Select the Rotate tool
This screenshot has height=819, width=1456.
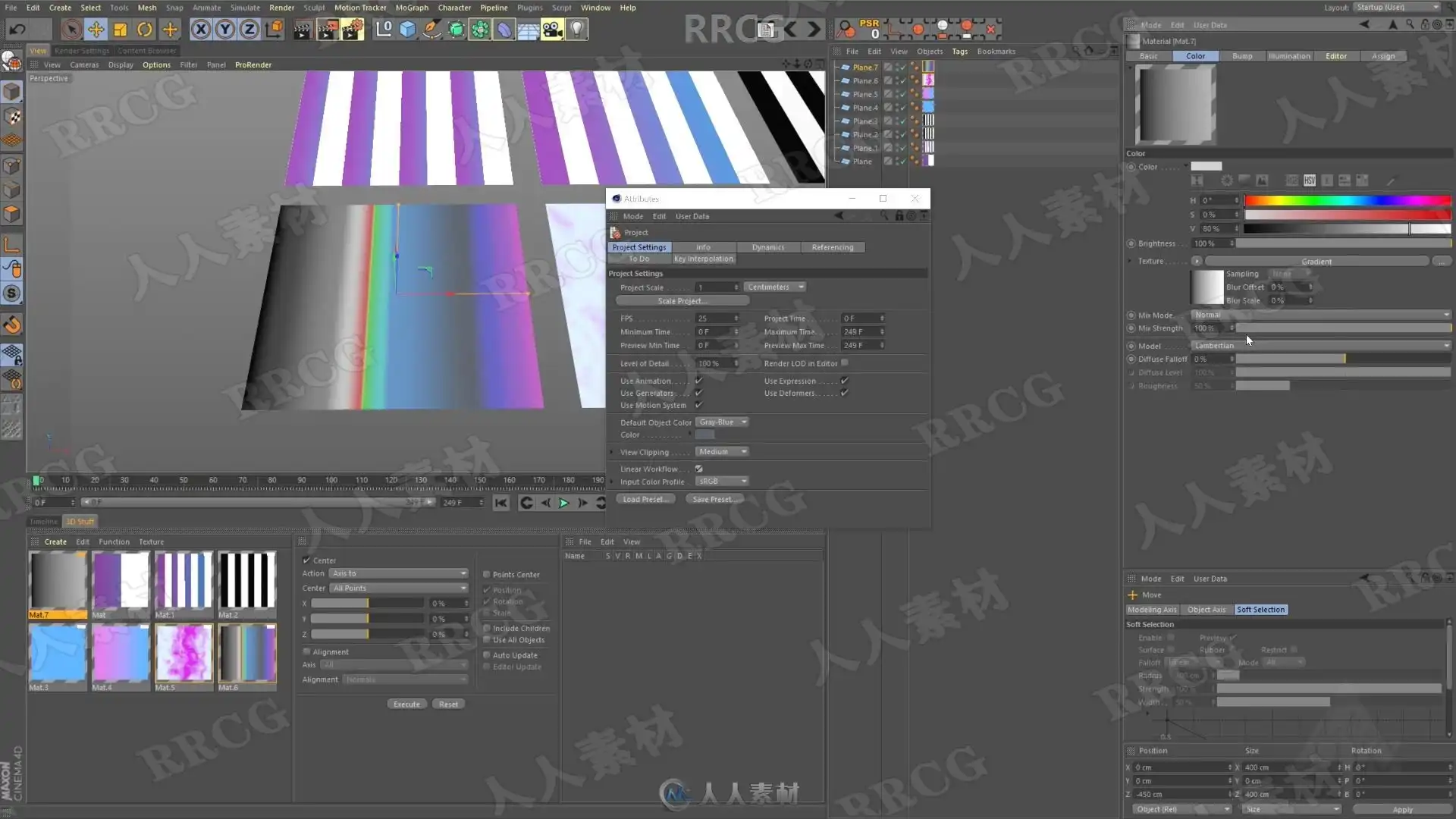tap(144, 30)
